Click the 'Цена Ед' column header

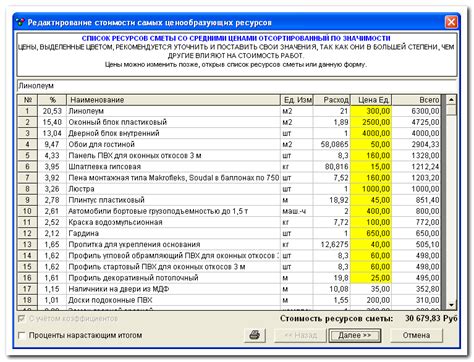[x=371, y=100]
